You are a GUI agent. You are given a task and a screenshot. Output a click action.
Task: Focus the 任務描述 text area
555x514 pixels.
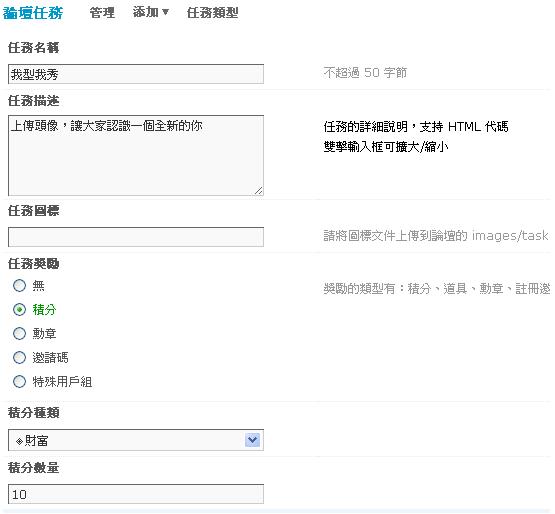tap(136, 155)
